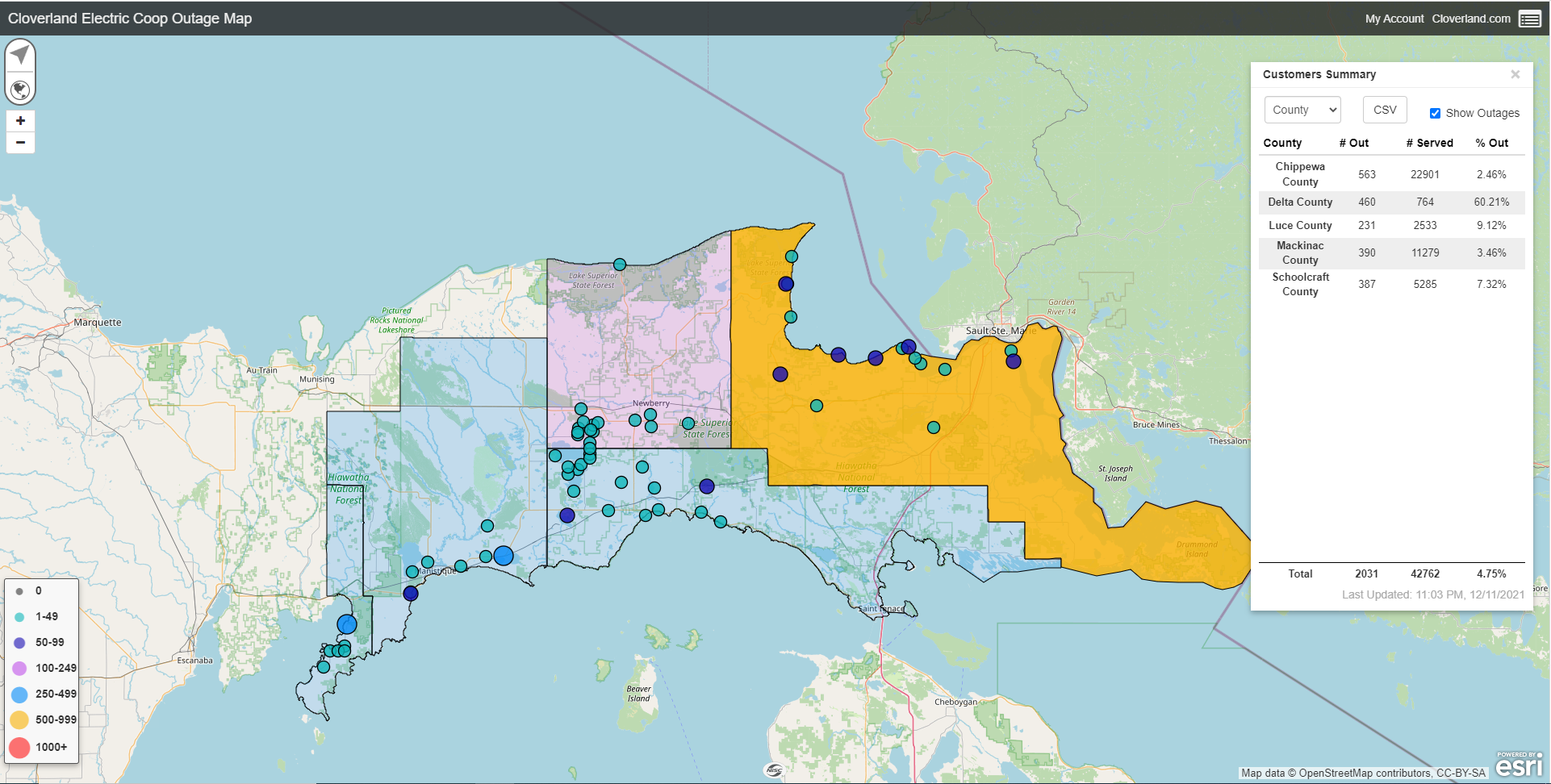Close the Customers Summary panel

pos(1515,74)
